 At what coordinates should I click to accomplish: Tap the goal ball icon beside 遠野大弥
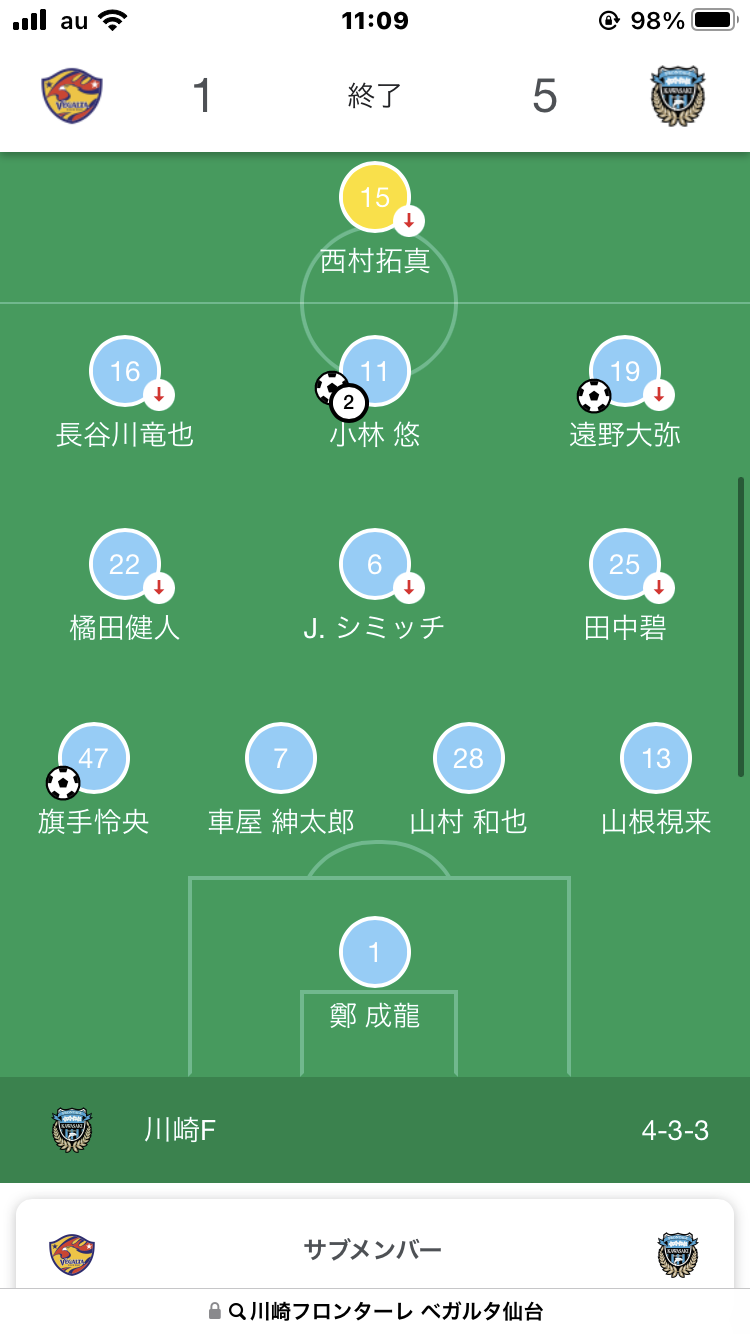[x=594, y=396]
